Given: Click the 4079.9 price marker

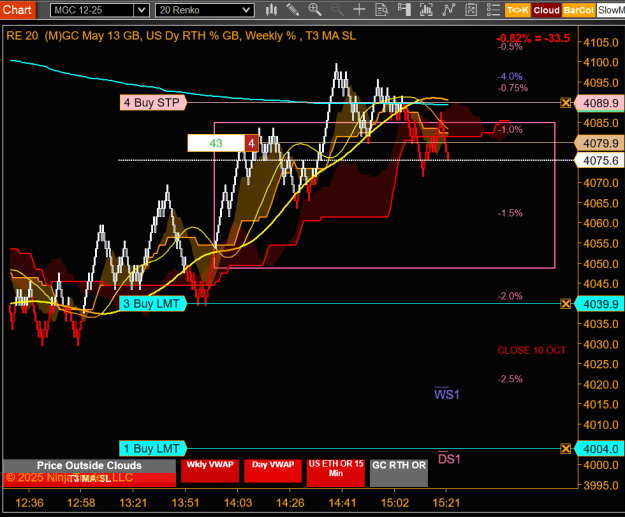Looking at the screenshot, I should 599,143.
